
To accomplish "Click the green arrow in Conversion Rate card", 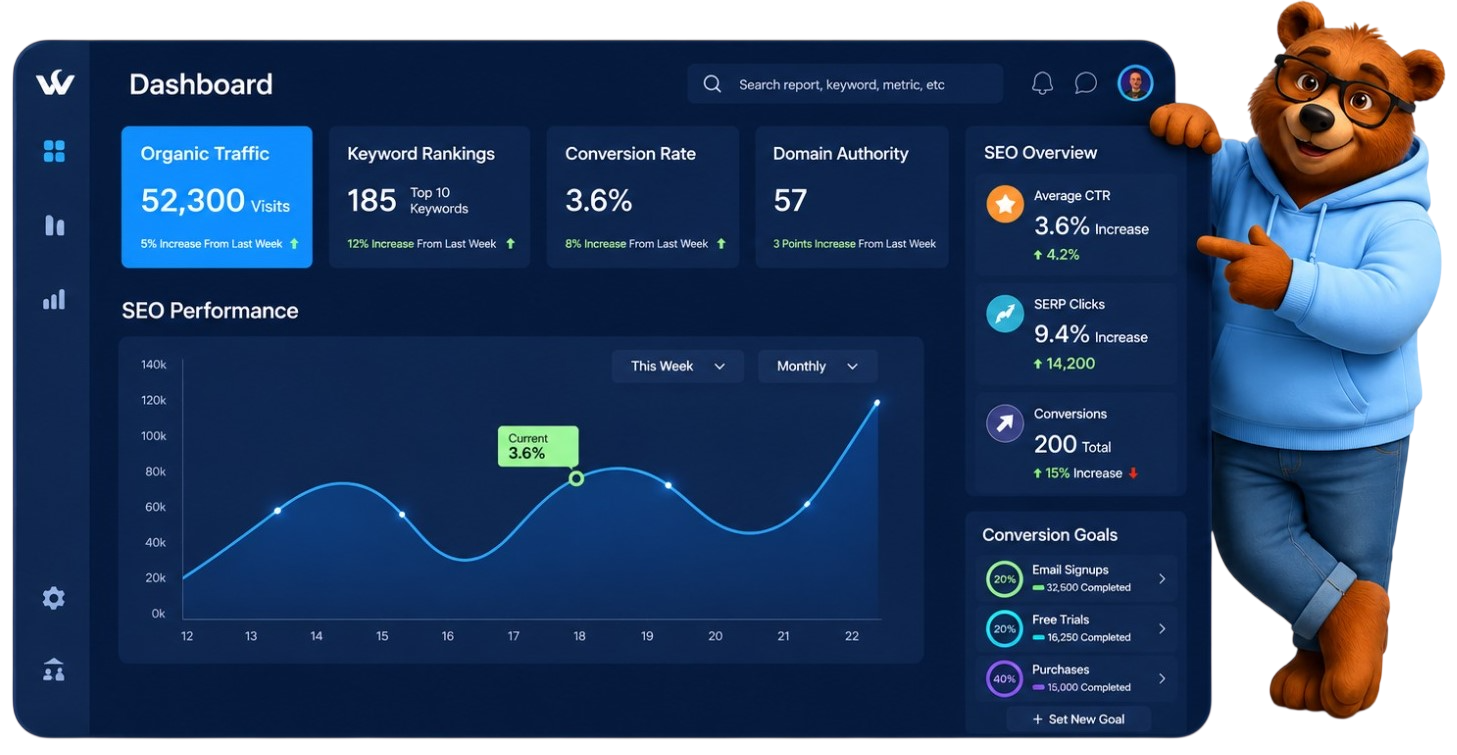I will point(721,243).
